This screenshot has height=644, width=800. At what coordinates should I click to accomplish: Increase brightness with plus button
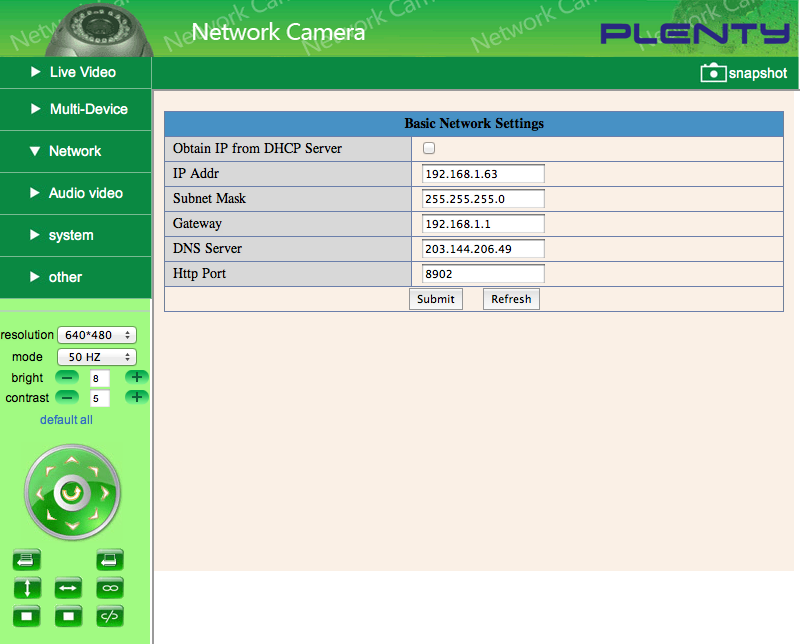point(137,377)
